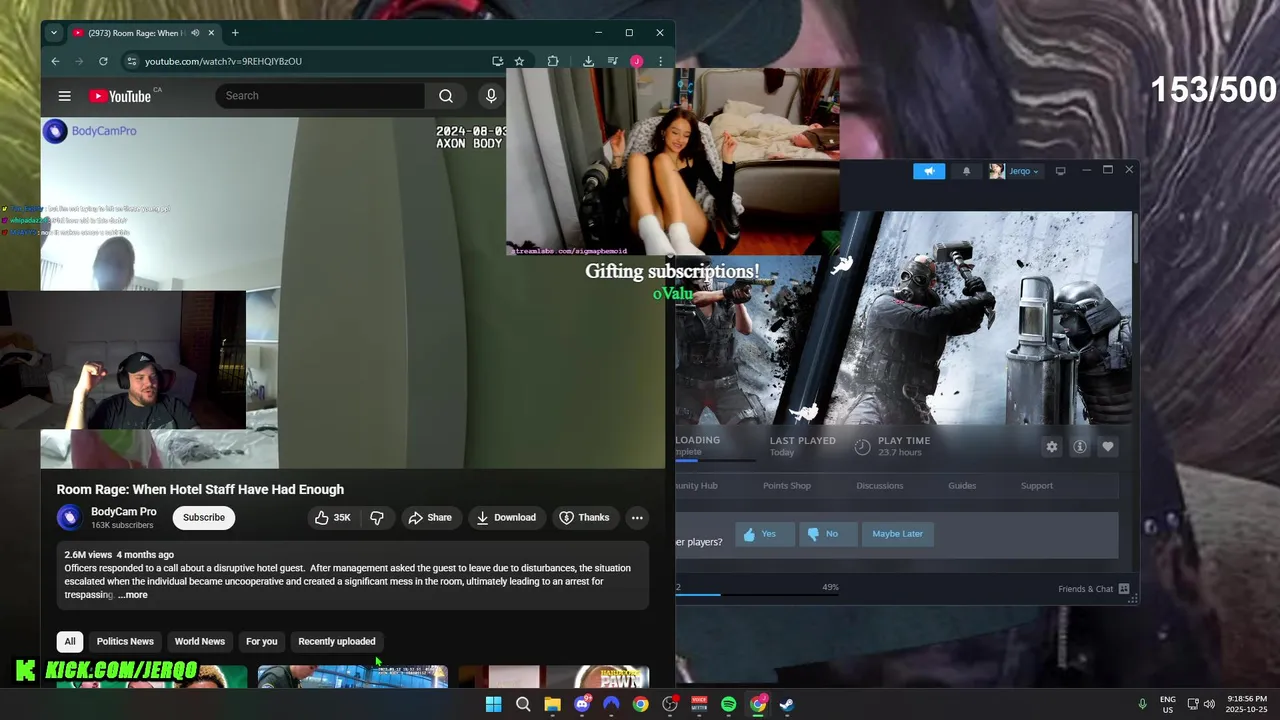This screenshot has width=1280, height=720.
Task: Open Steam Guides tab
Action: [x=962, y=485]
